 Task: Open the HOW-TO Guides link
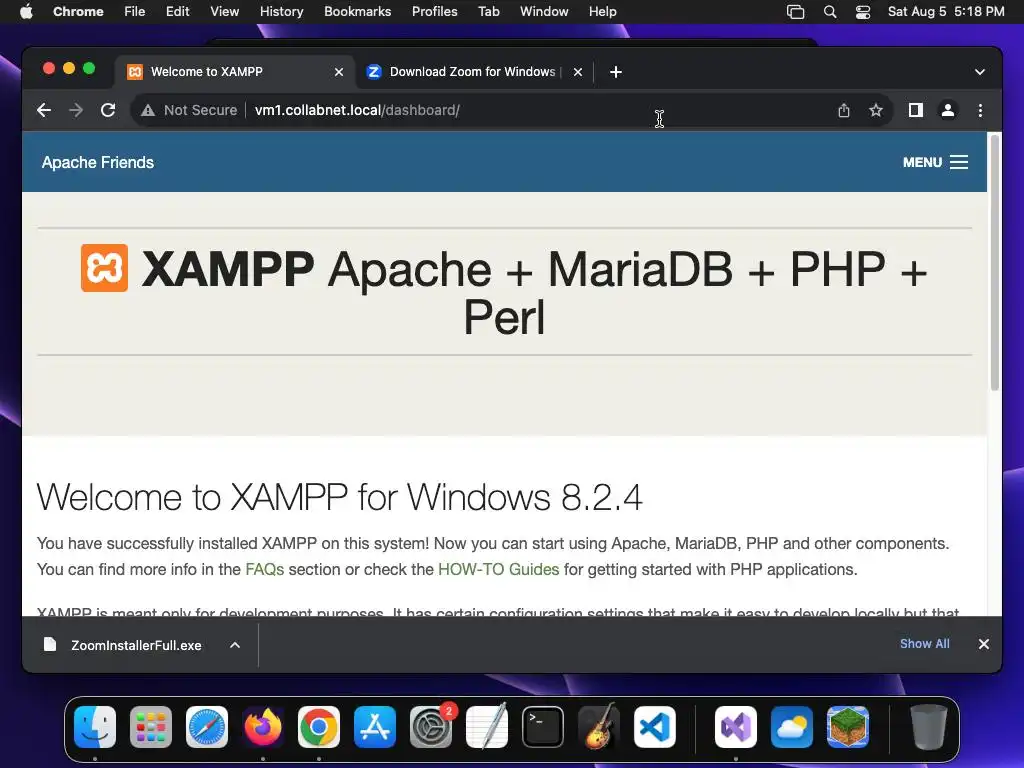pyautogui.click(x=498, y=569)
